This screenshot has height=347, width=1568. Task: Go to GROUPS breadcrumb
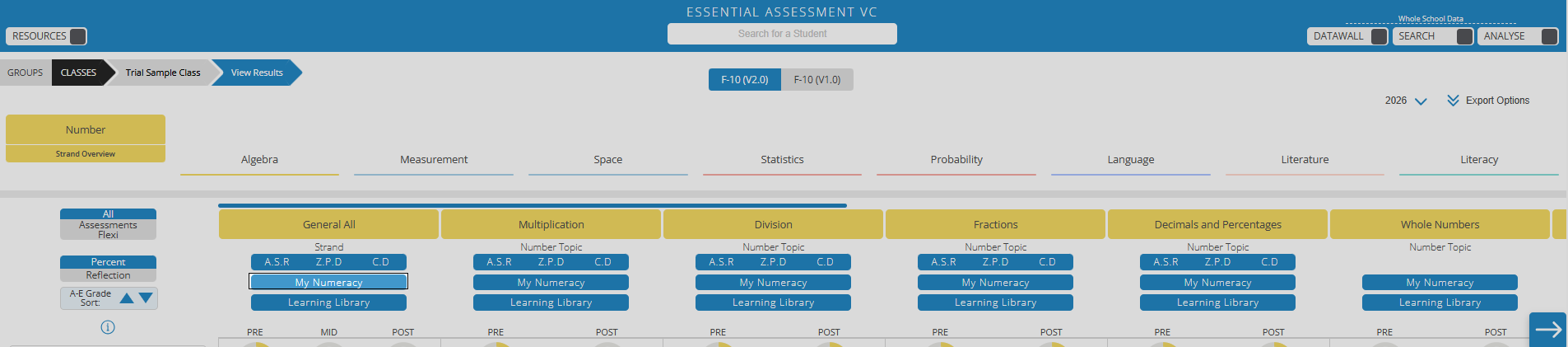pyautogui.click(x=26, y=73)
